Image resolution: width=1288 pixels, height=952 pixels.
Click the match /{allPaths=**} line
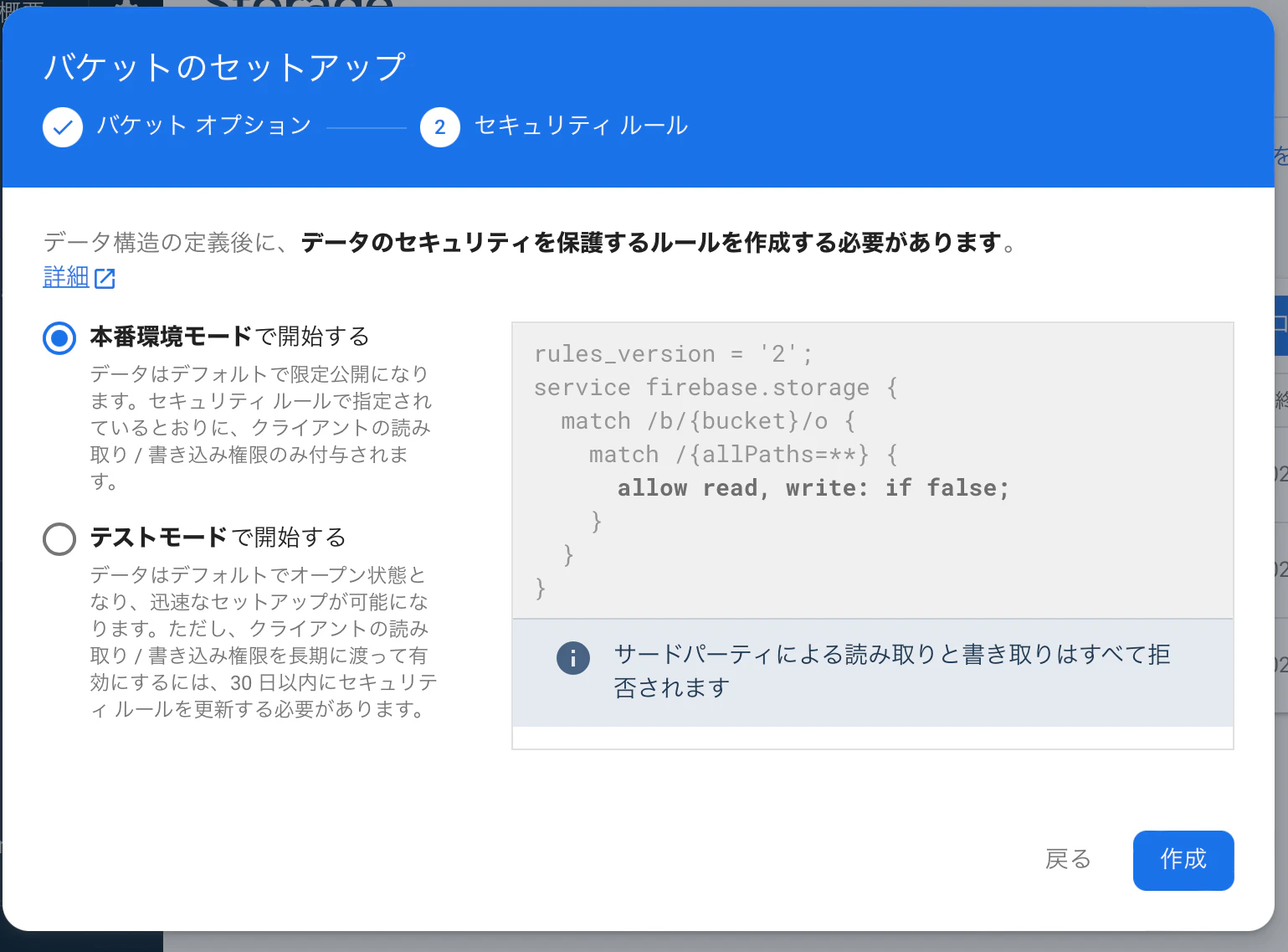pyautogui.click(x=743, y=455)
